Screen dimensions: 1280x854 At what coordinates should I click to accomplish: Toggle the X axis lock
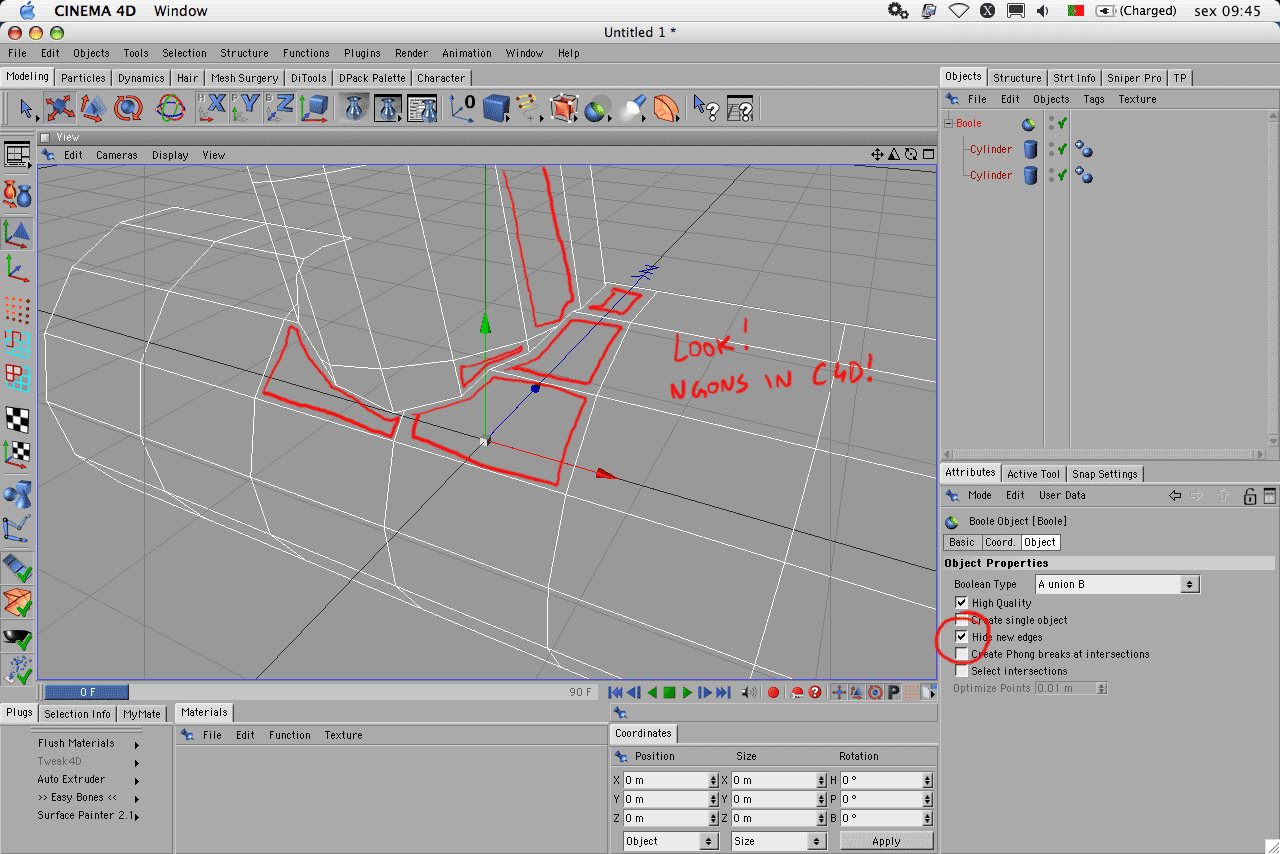212,108
